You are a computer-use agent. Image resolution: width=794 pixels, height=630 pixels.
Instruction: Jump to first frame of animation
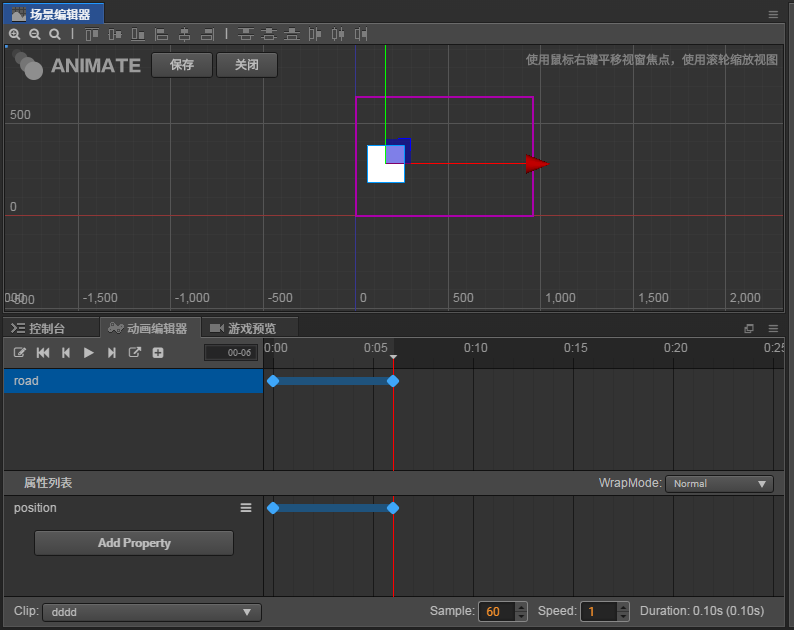(43, 352)
